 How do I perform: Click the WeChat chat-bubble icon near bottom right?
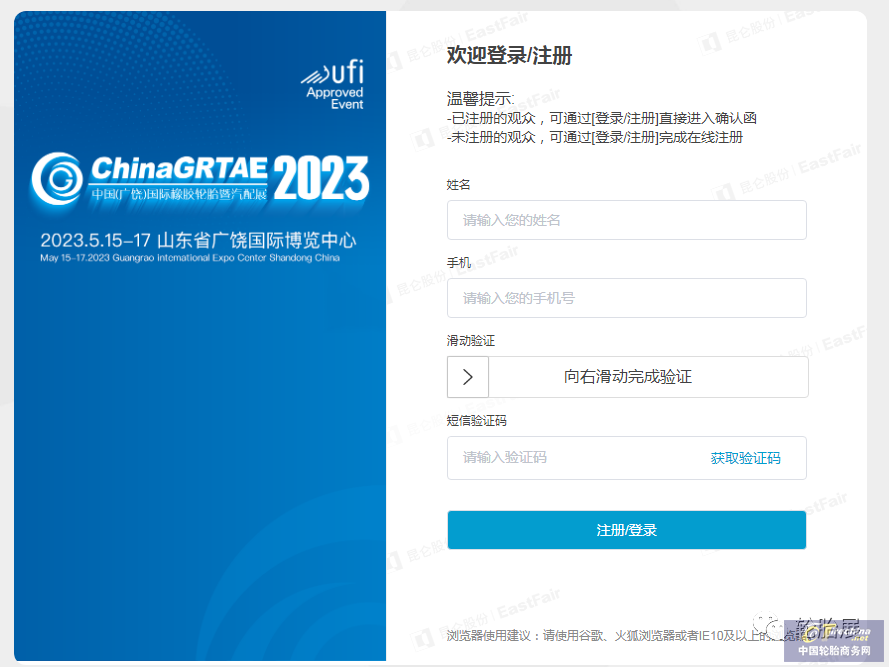765,623
